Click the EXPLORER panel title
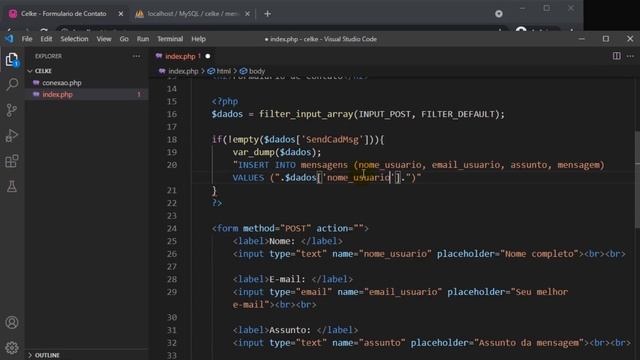 pyautogui.click(x=48, y=56)
